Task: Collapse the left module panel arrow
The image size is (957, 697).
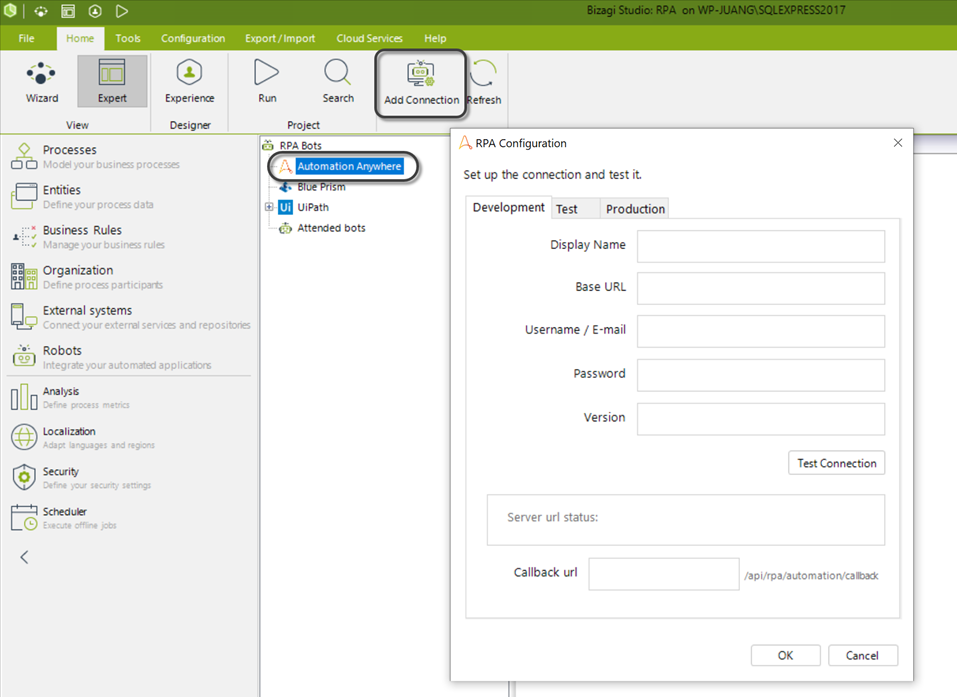Action: 24,557
